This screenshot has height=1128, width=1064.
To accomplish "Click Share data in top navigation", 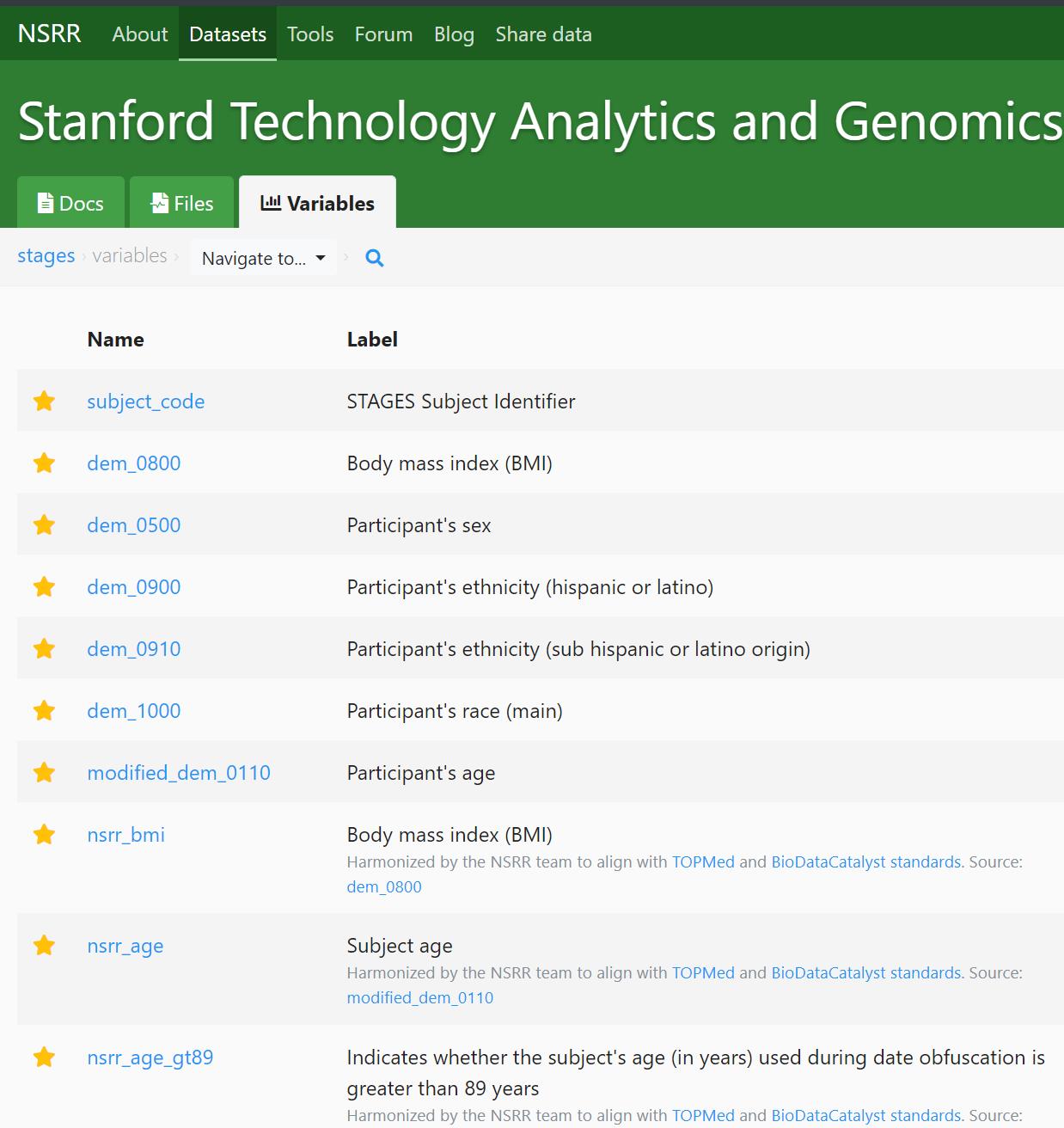I will 543,34.
